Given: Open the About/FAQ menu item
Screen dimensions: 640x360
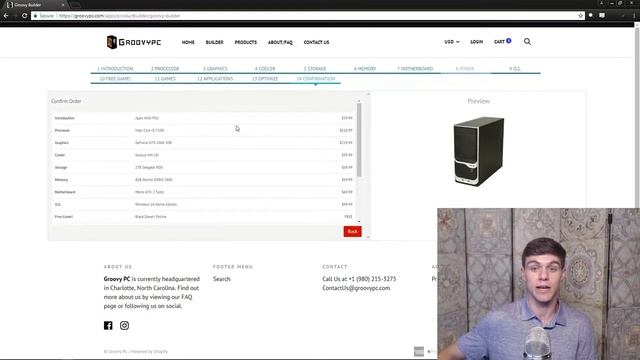Looking at the screenshot, I should 280,42.
